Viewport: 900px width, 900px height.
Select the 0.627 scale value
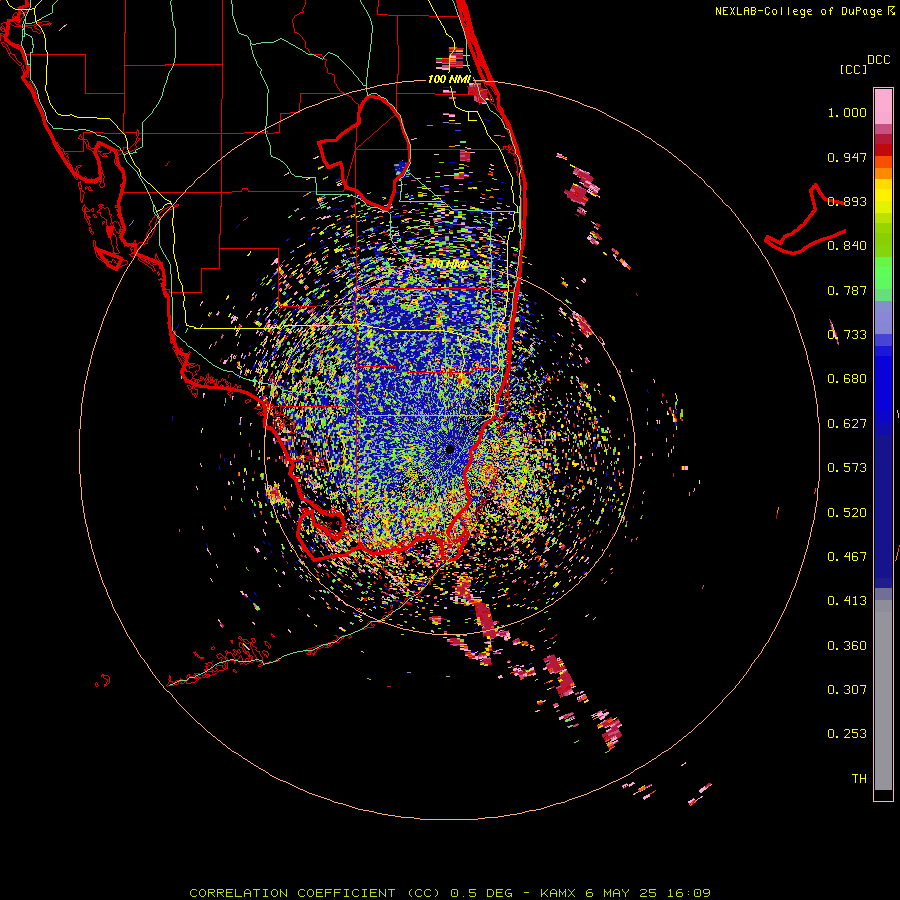pyautogui.click(x=847, y=424)
